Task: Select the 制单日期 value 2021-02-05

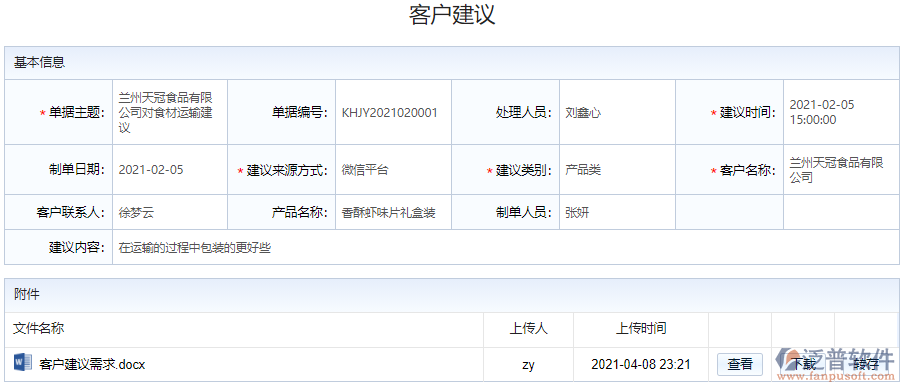Action: click(x=151, y=170)
